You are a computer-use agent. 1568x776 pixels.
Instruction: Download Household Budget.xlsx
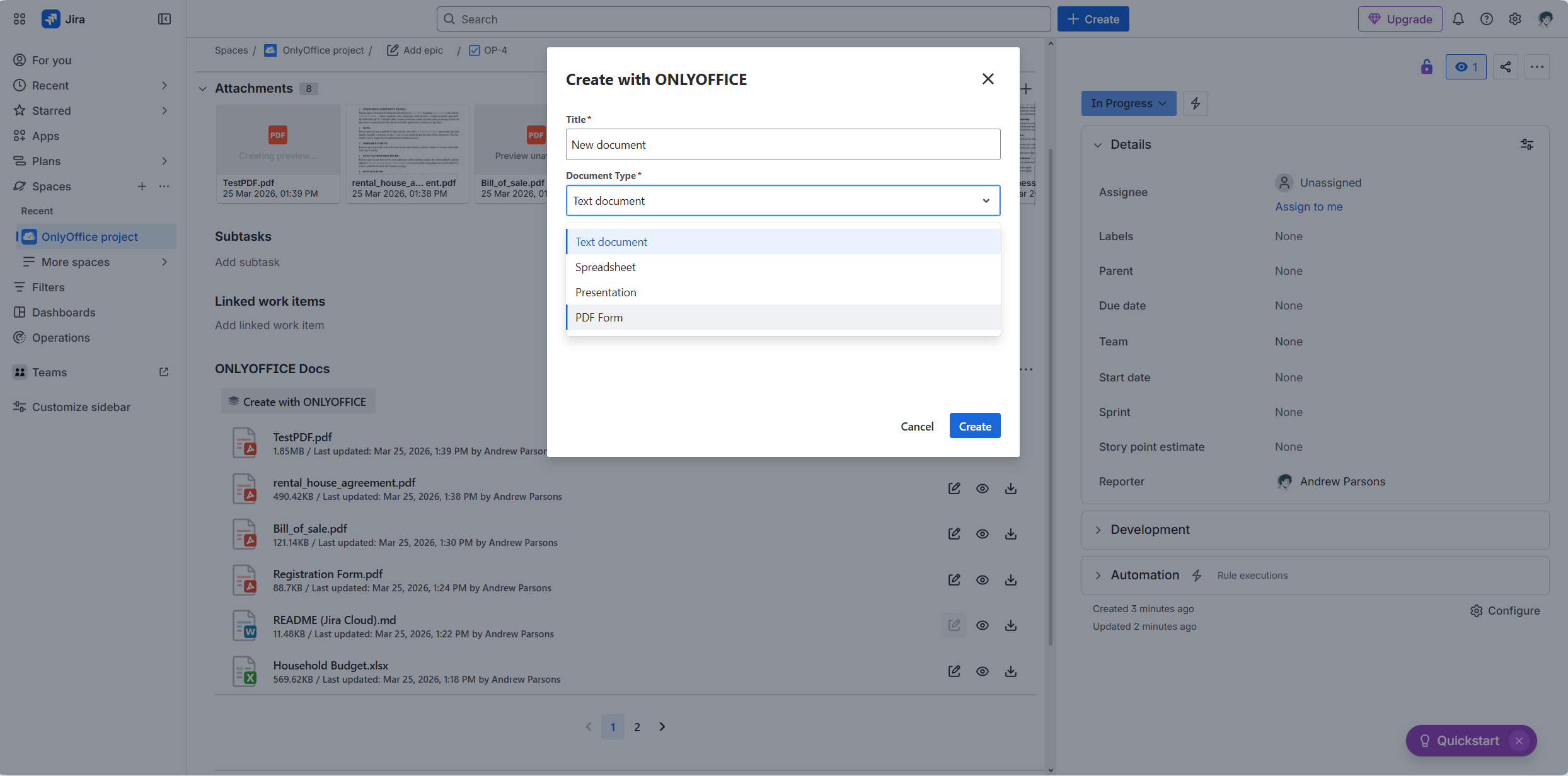(1010, 671)
